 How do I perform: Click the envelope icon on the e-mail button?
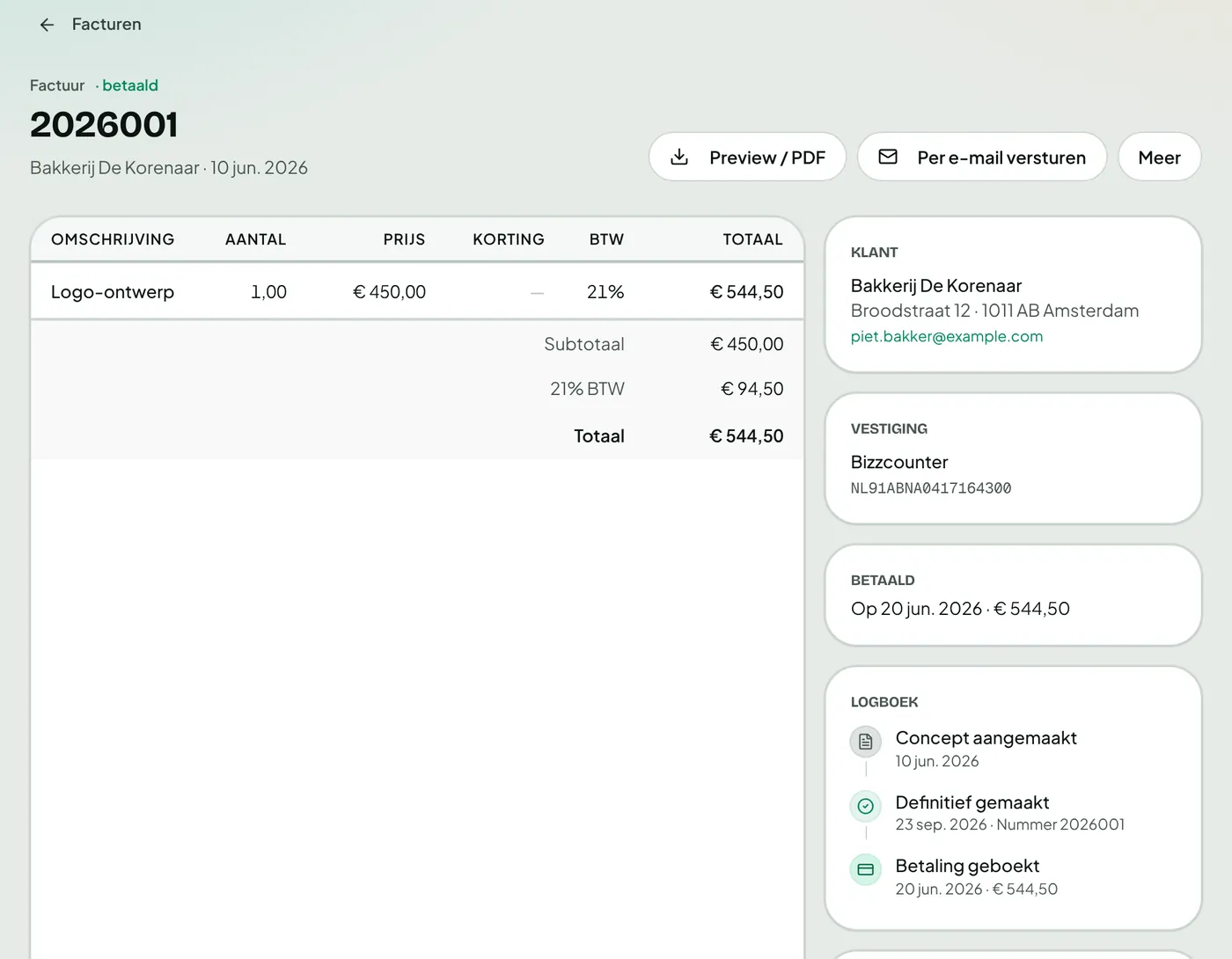(x=888, y=157)
